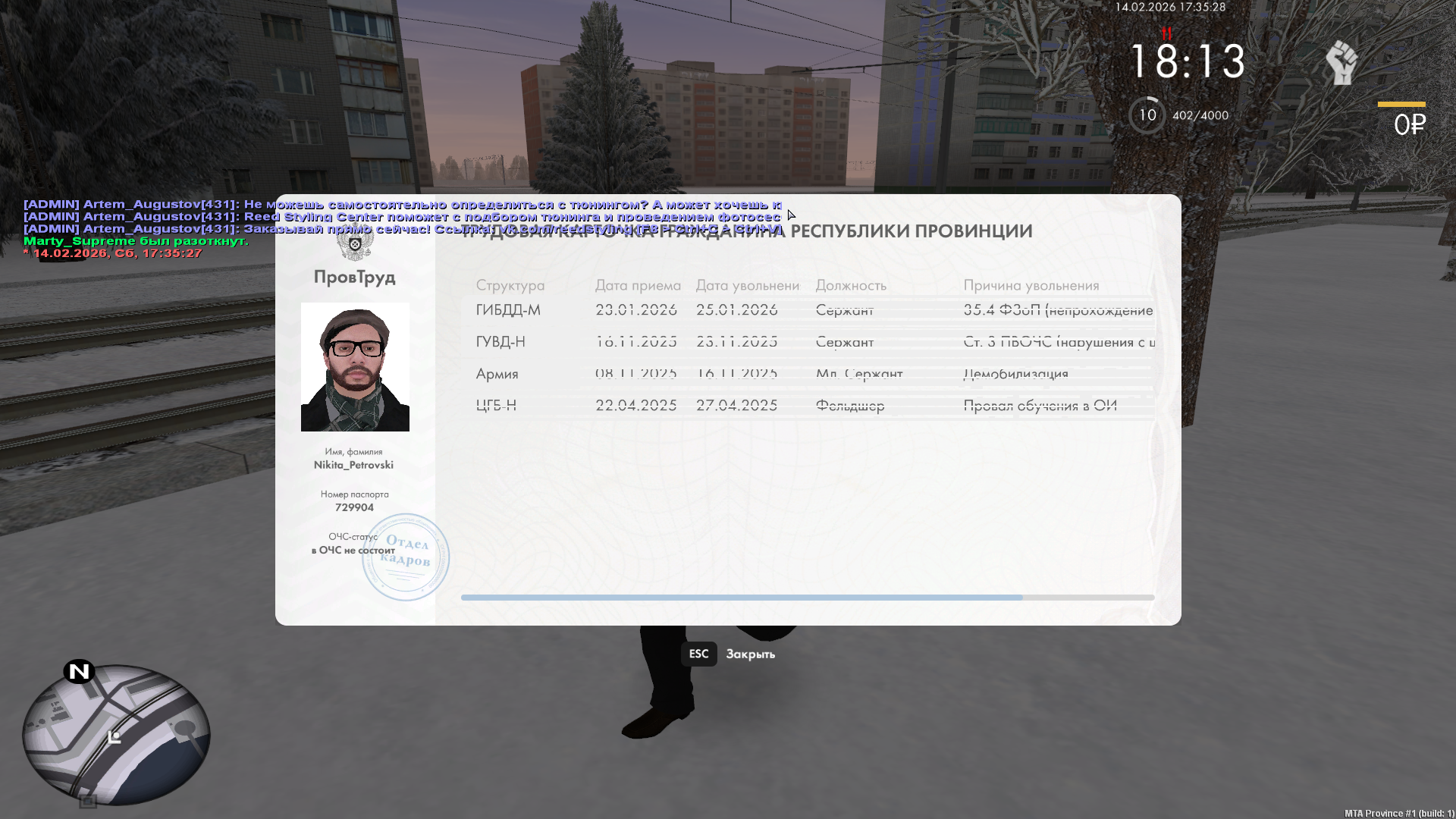The height and width of the screenshot is (819, 1456).
Task: Select the ГИБДД-М employment row
Action: 508,310
